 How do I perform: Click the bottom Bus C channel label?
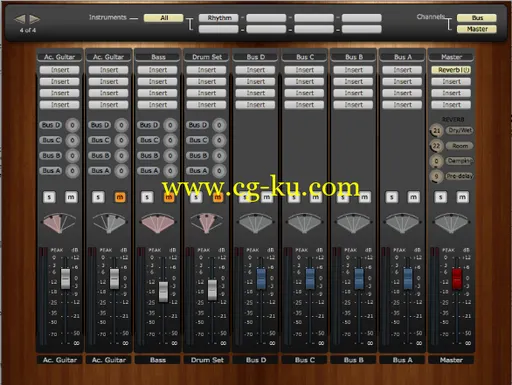tap(305, 360)
